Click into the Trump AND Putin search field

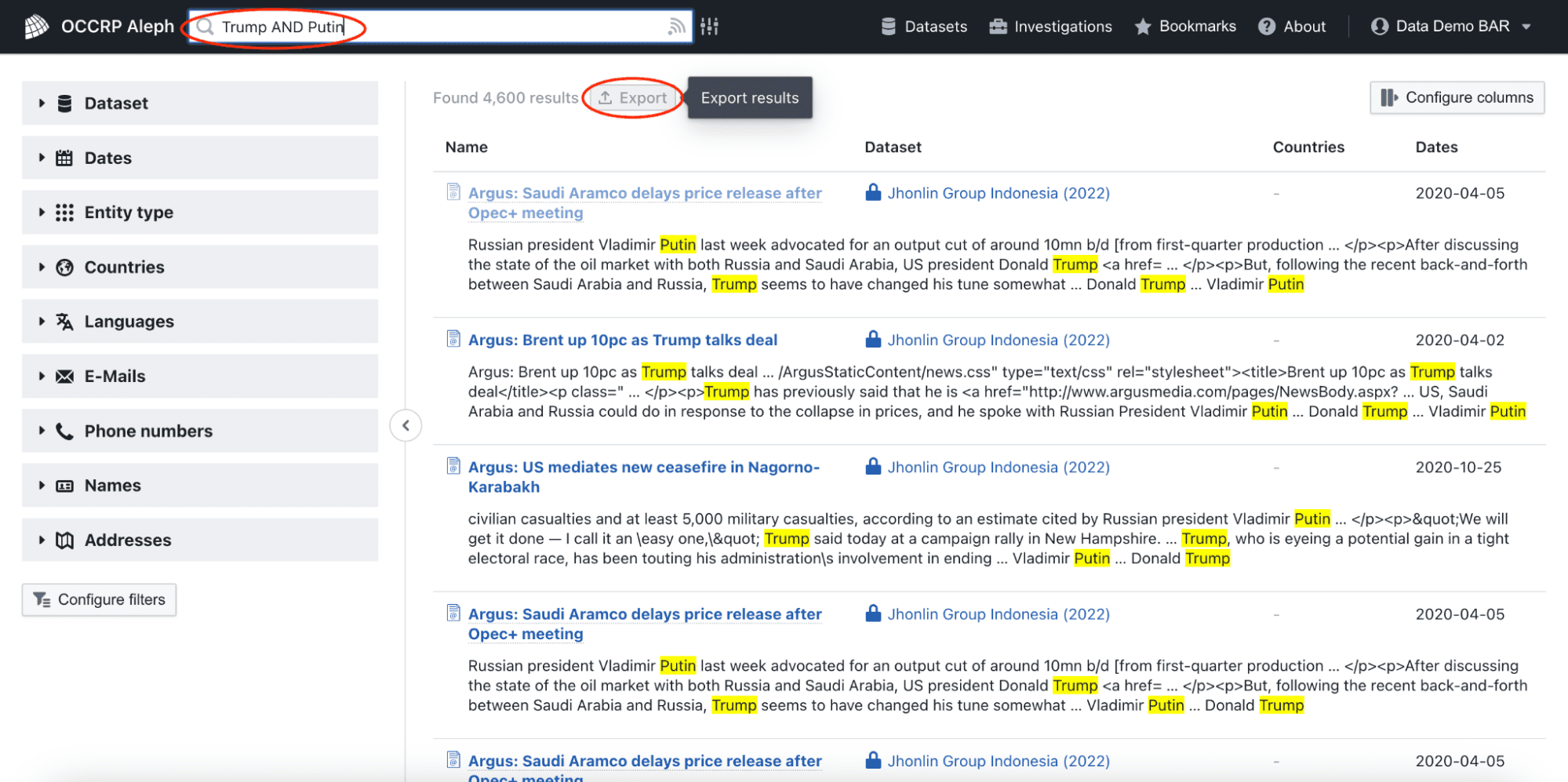coord(440,27)
